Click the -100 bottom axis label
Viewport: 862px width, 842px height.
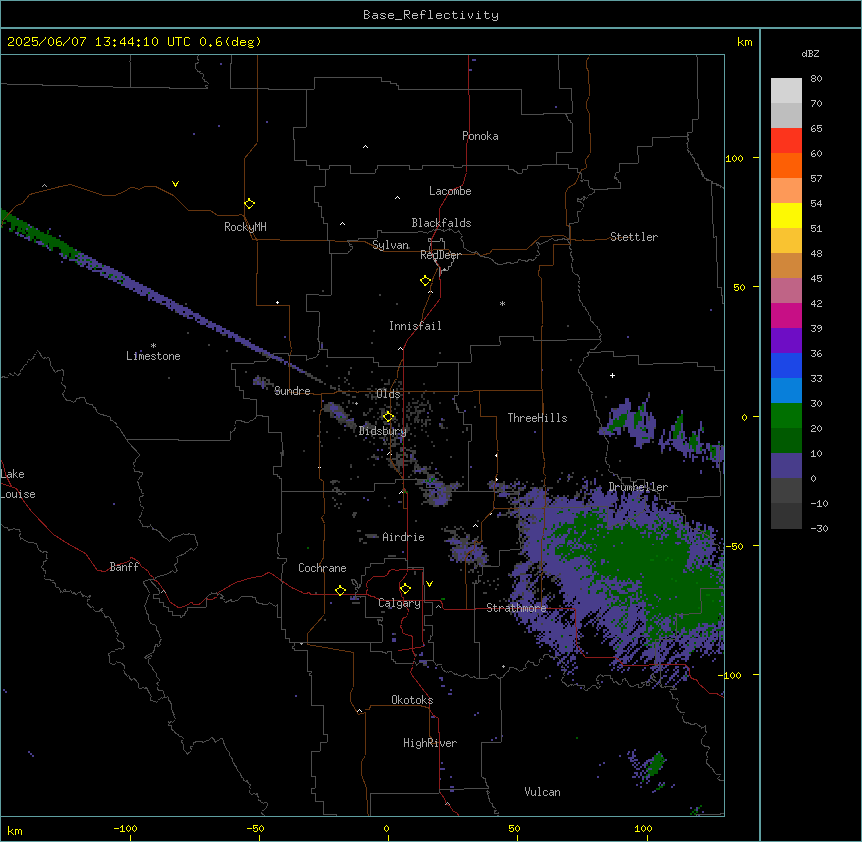click(x=125, y=828)
